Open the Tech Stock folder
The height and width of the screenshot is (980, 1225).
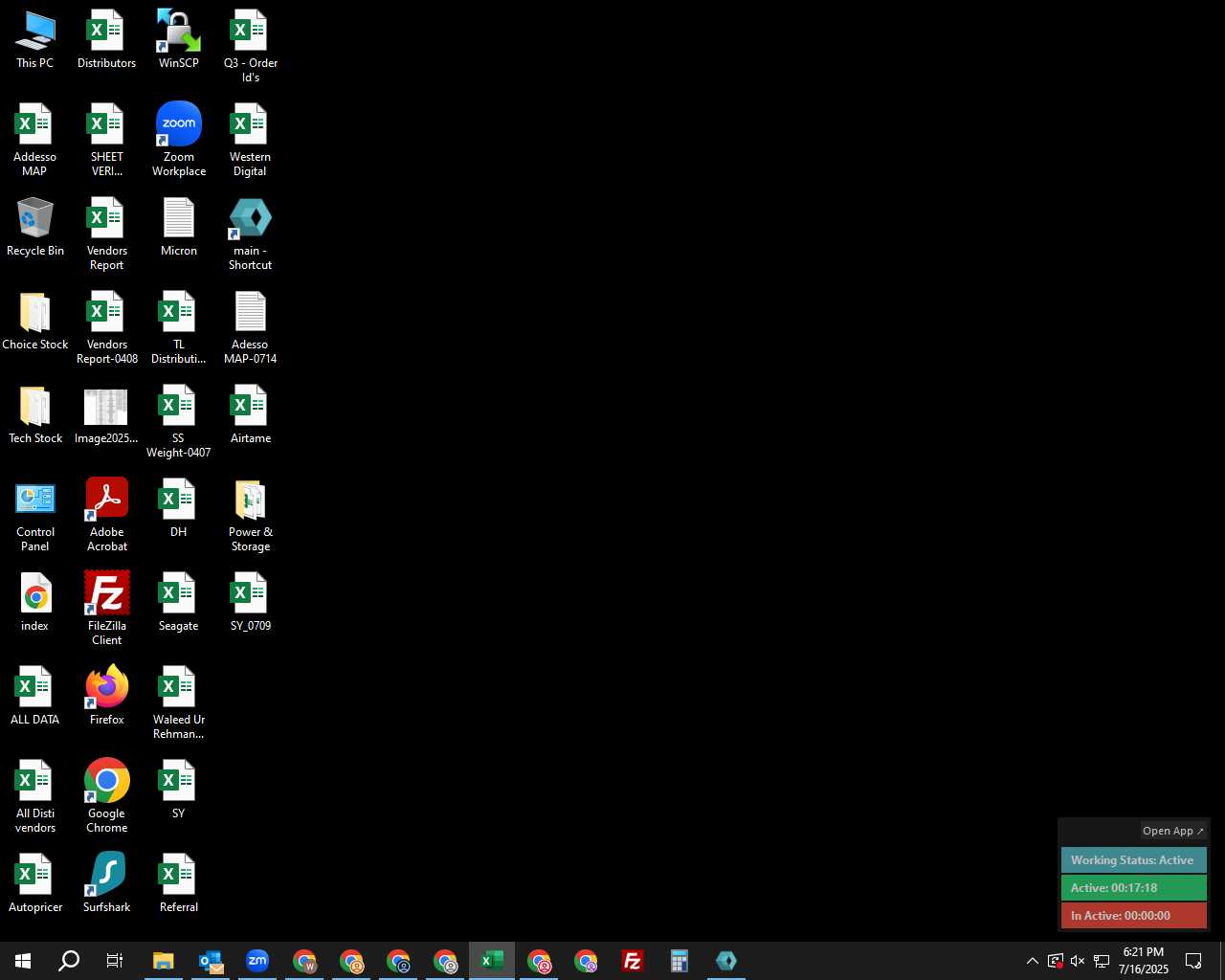[35, 415]
